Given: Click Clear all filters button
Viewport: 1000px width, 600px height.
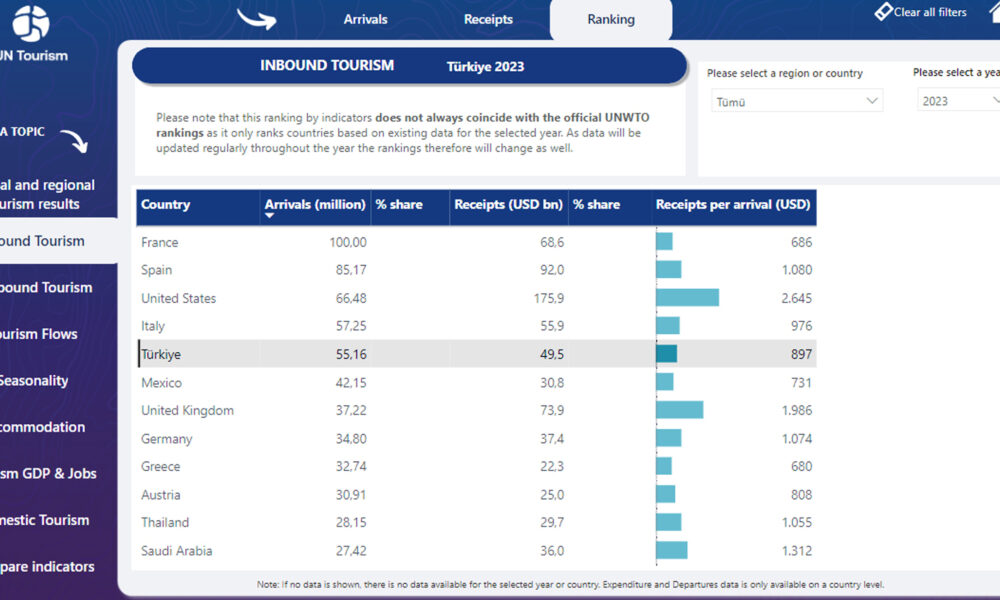Looking at the screenshot, I should point(930,12).
